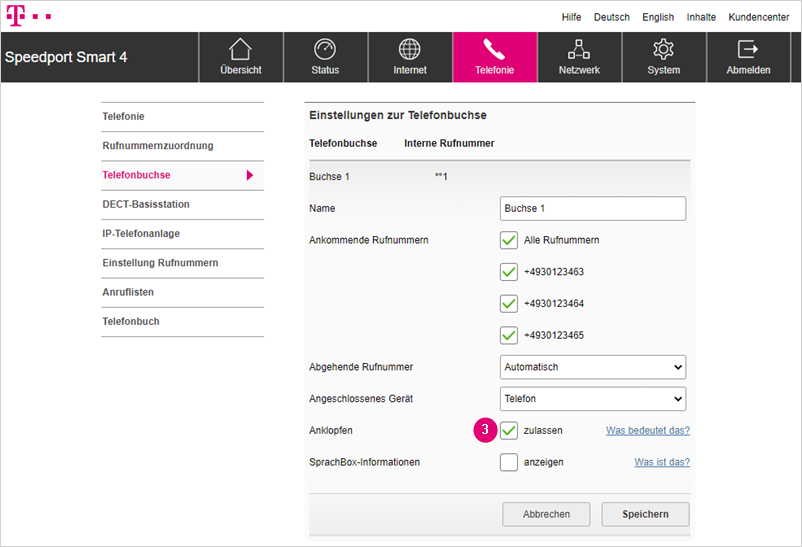
Task: Open the Angeschlossenes Gerät dropdown
Action: pyautogui.click(x=593, y=399)
